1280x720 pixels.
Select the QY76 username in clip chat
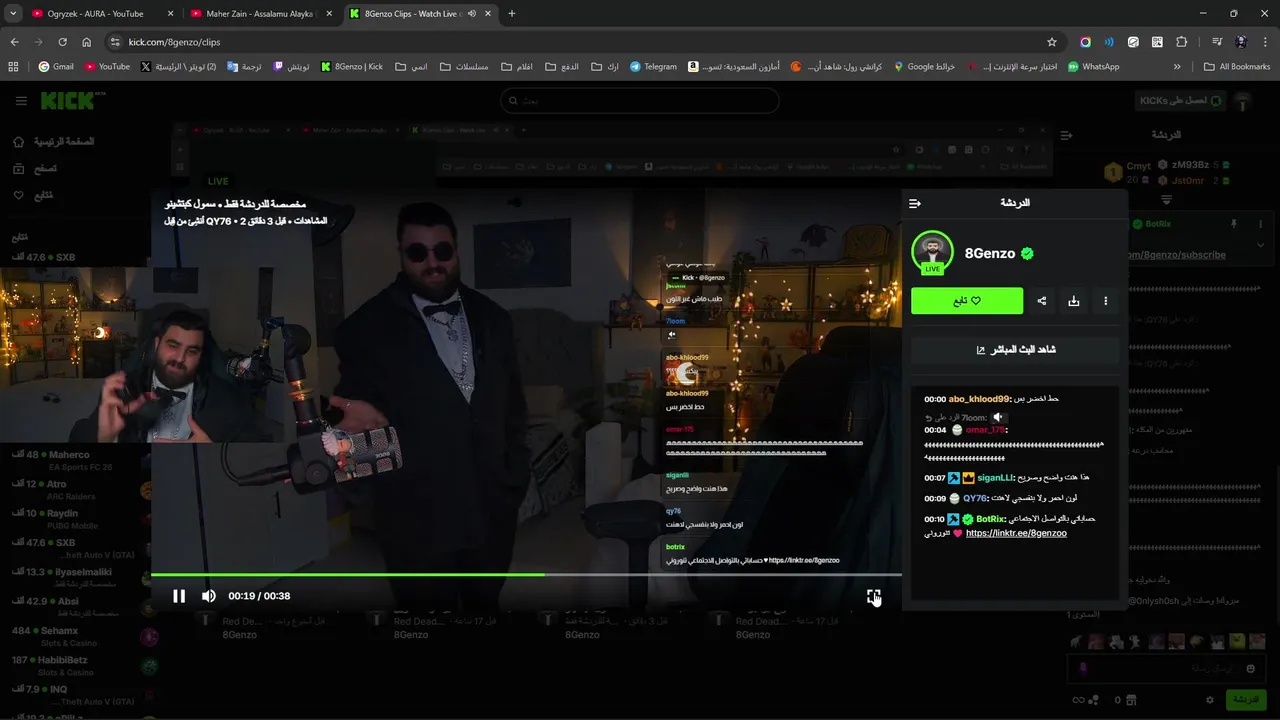point(975,498)
